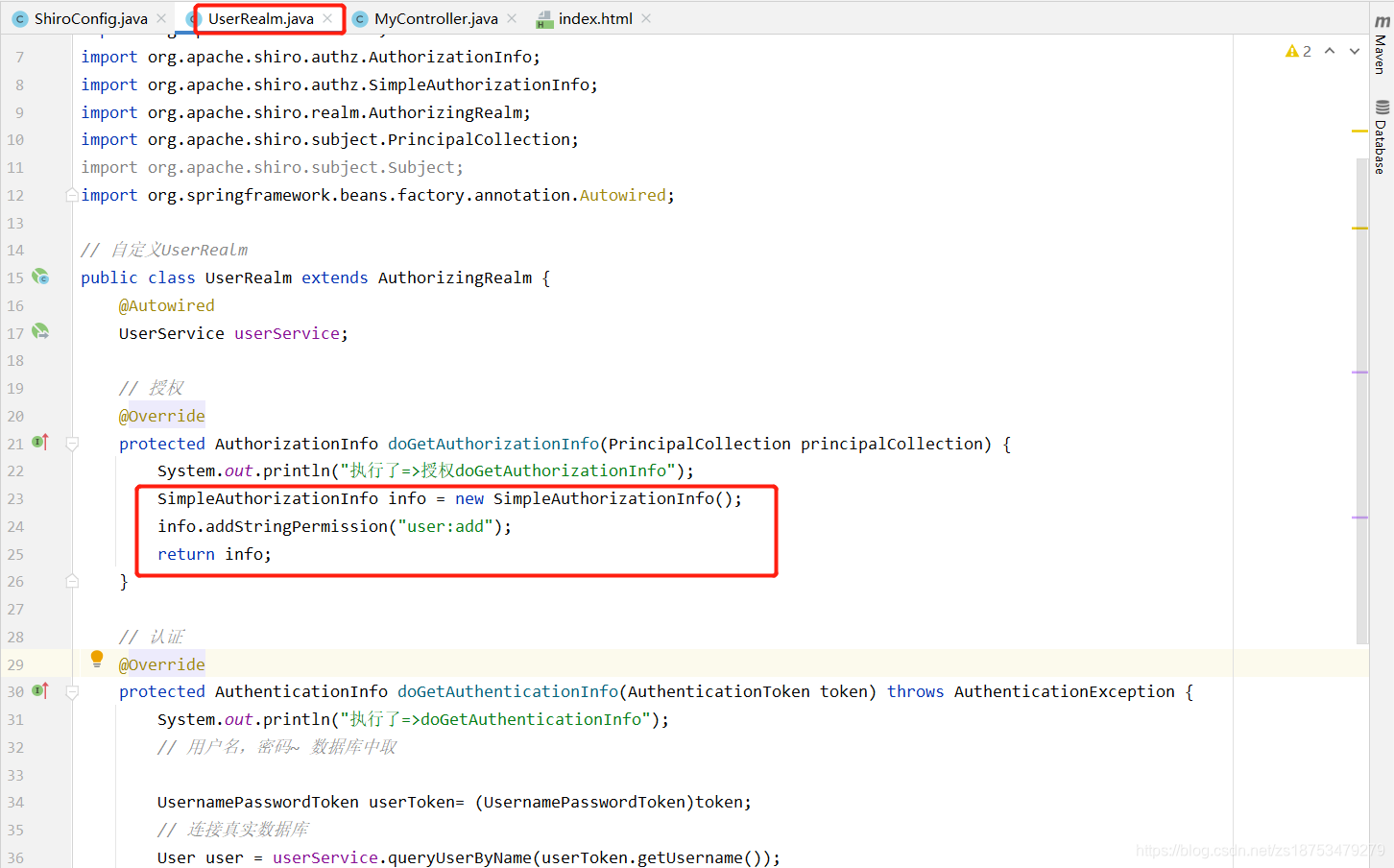
Task: Click the upper purple stripe marker in scrollbar
Action: point(1359,372)
